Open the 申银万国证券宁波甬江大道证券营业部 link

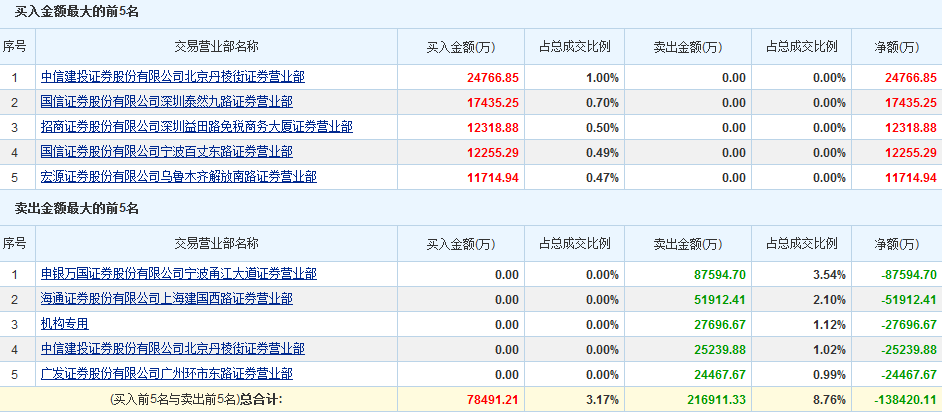pyautogui.click(x=178, y=274)
